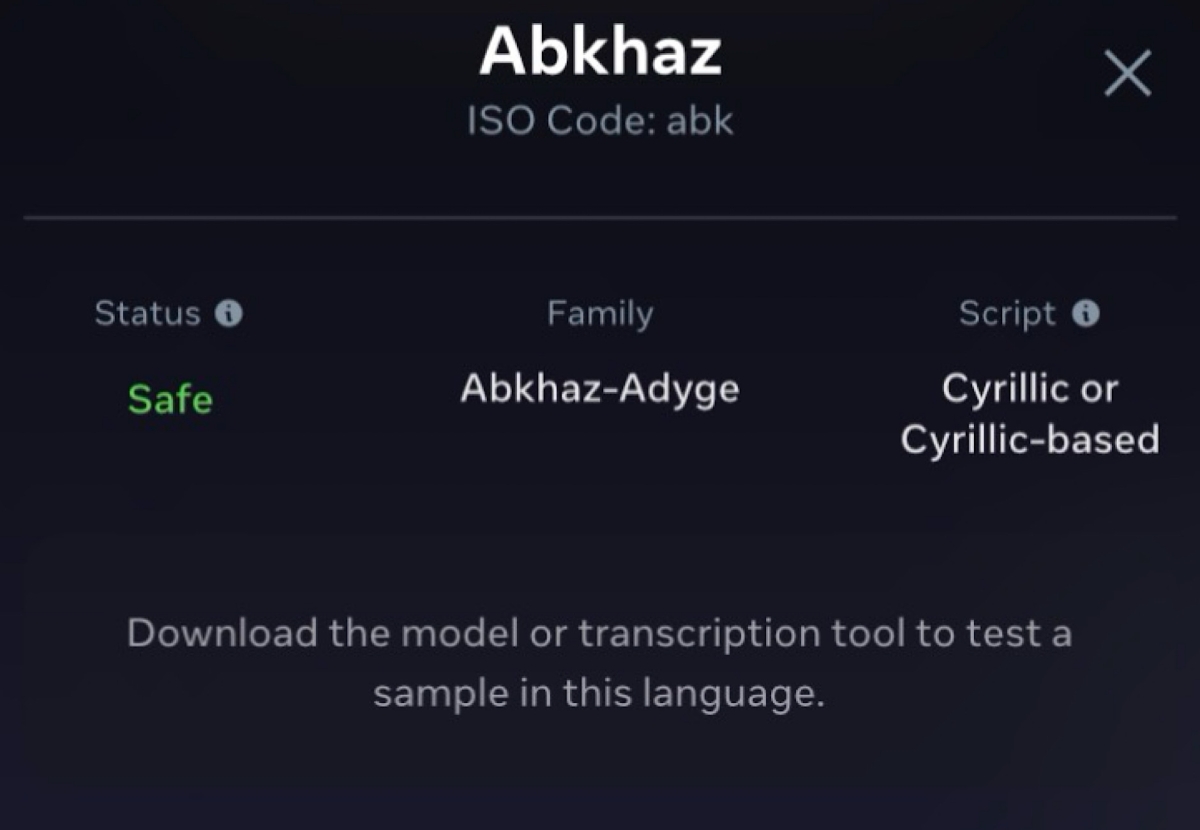Click the Abkhaz language title
1200x830 pixels.
(600, 52)
